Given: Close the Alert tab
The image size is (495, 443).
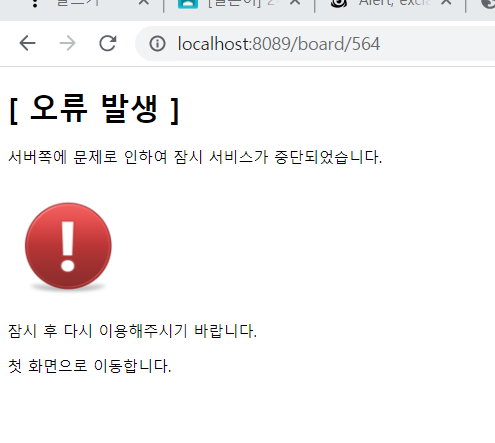Looking at the screenshot, I should tap(446, 3).
